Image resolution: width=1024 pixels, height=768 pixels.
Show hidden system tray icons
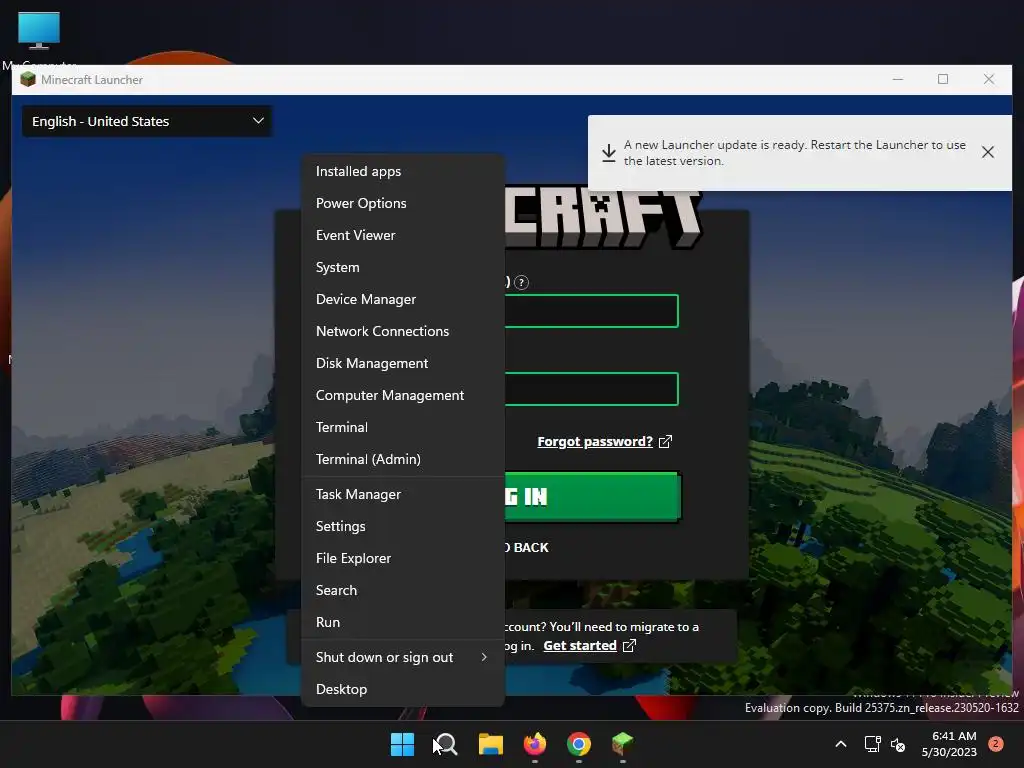point(841,744)
